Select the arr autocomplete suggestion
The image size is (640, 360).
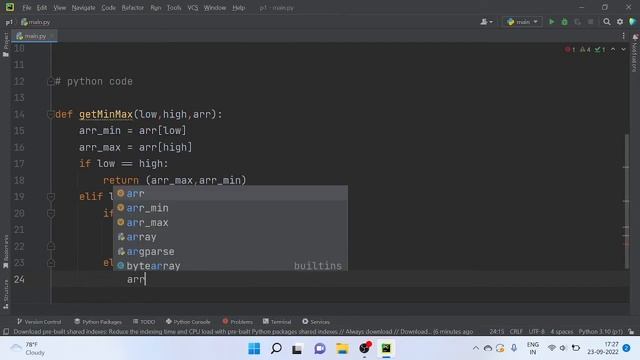click(230, 193)
